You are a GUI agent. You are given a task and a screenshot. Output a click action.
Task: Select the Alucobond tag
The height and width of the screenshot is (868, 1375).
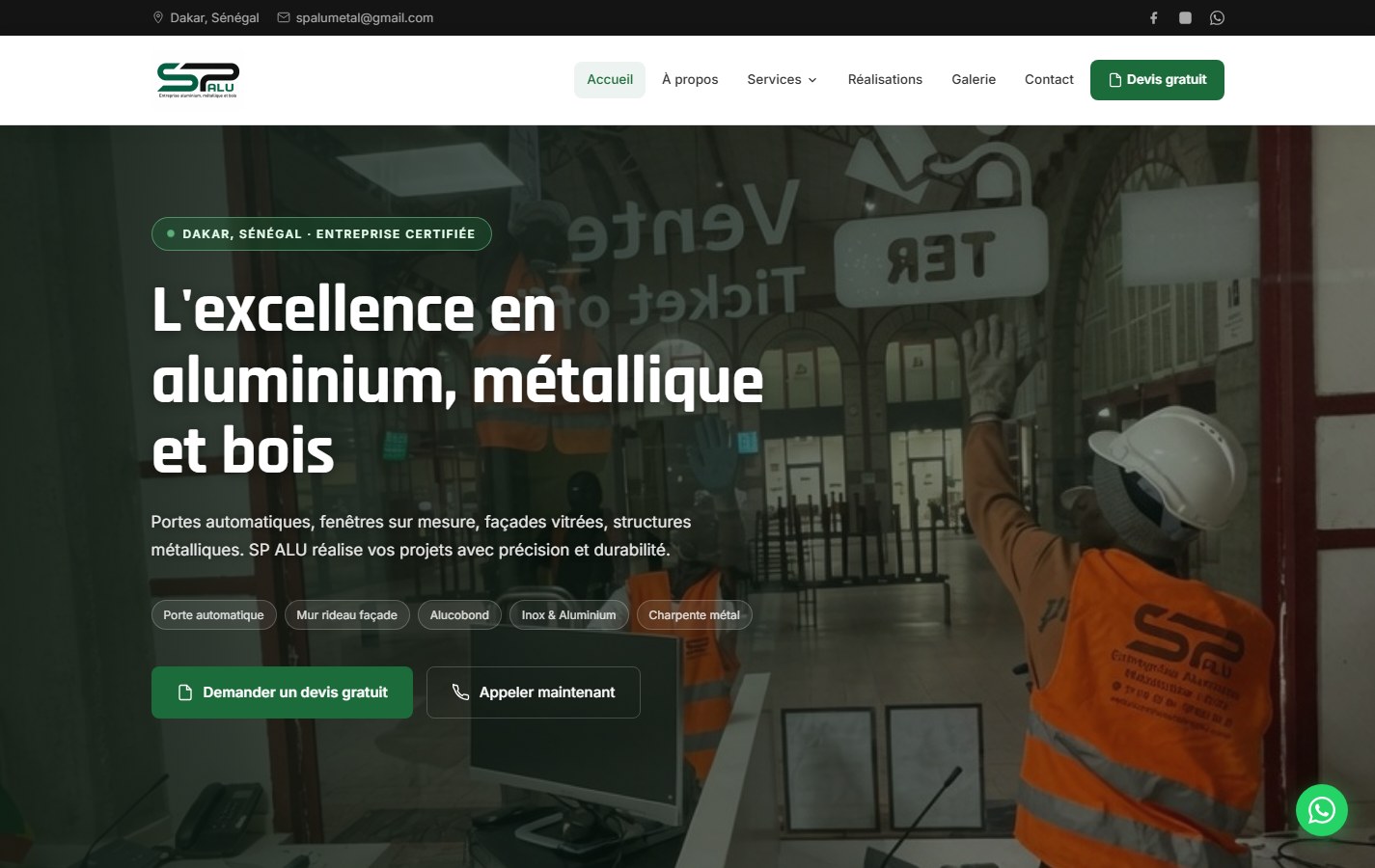click(459, 615)
